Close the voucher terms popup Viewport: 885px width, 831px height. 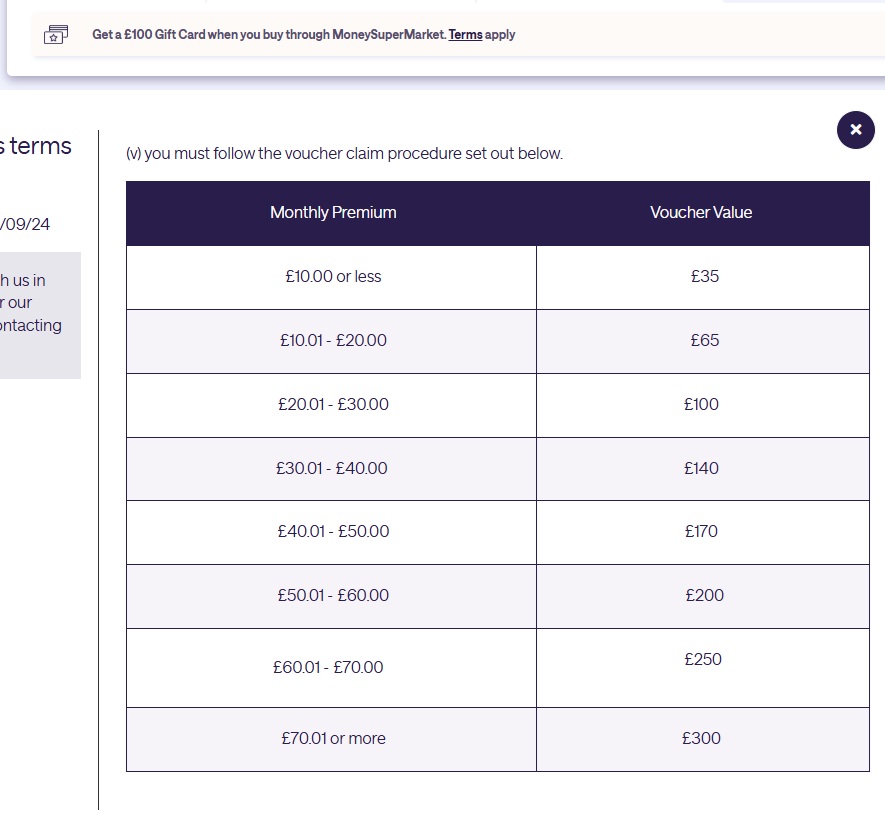[855, 130]
